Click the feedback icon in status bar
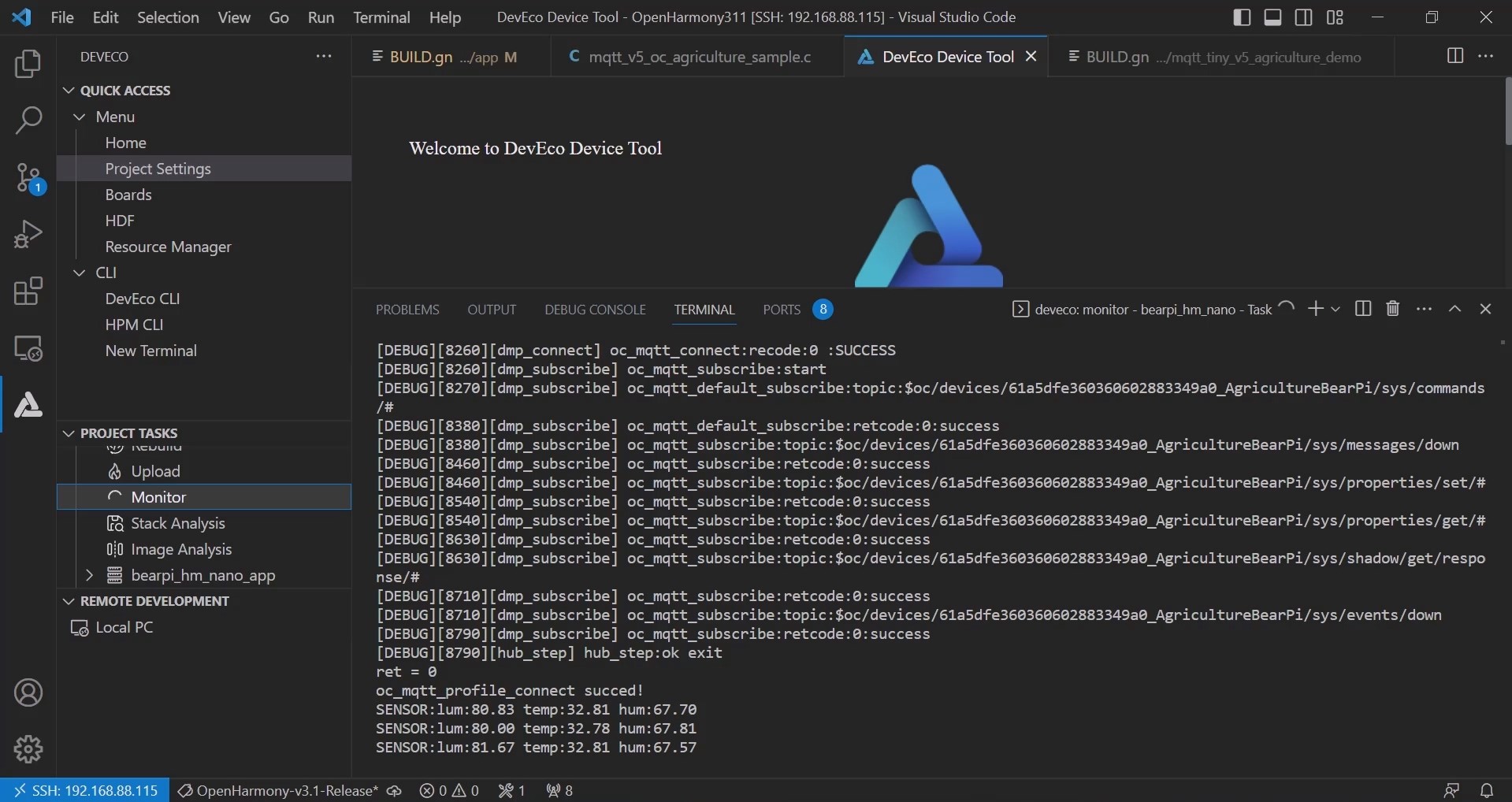 (x=1451, y=790)
